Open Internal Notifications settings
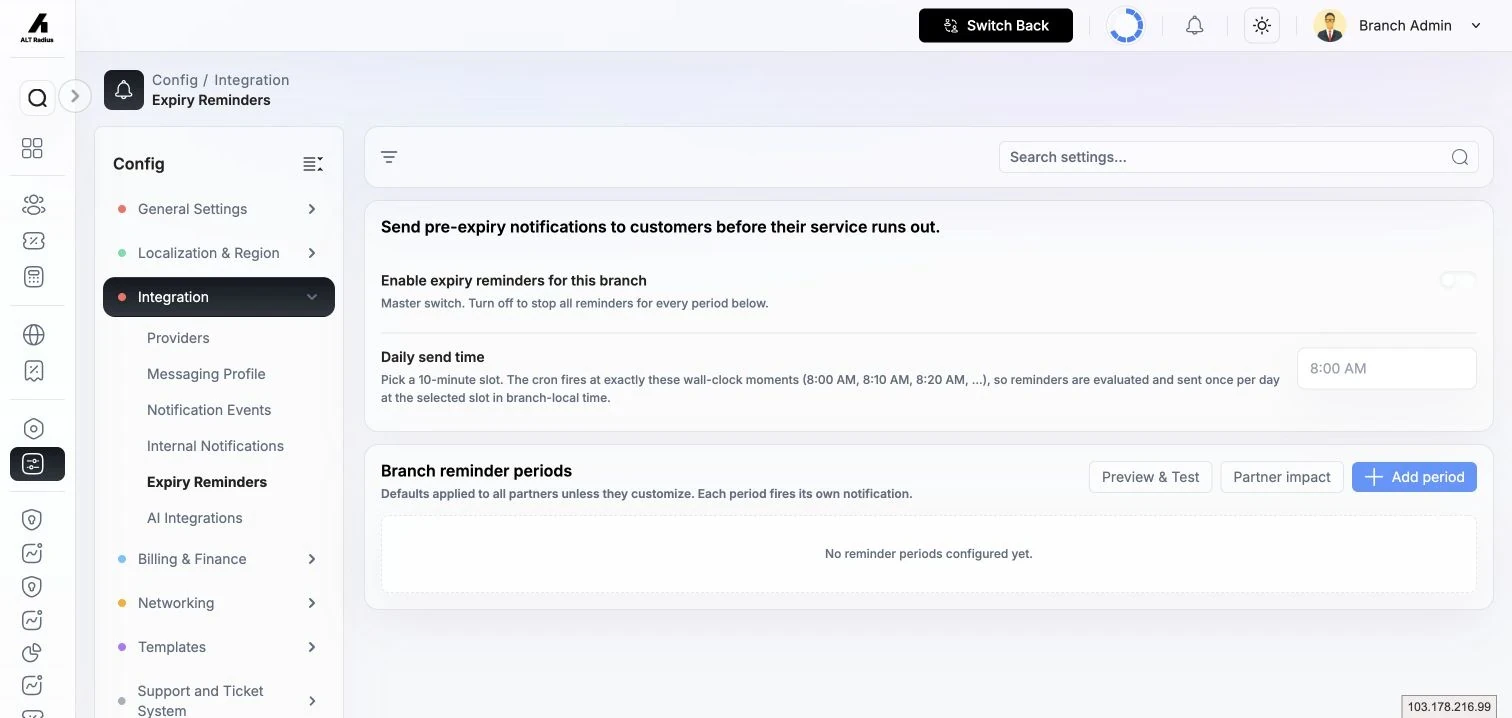Screen dimensions: 1512x718 click(x=215, y=446)
